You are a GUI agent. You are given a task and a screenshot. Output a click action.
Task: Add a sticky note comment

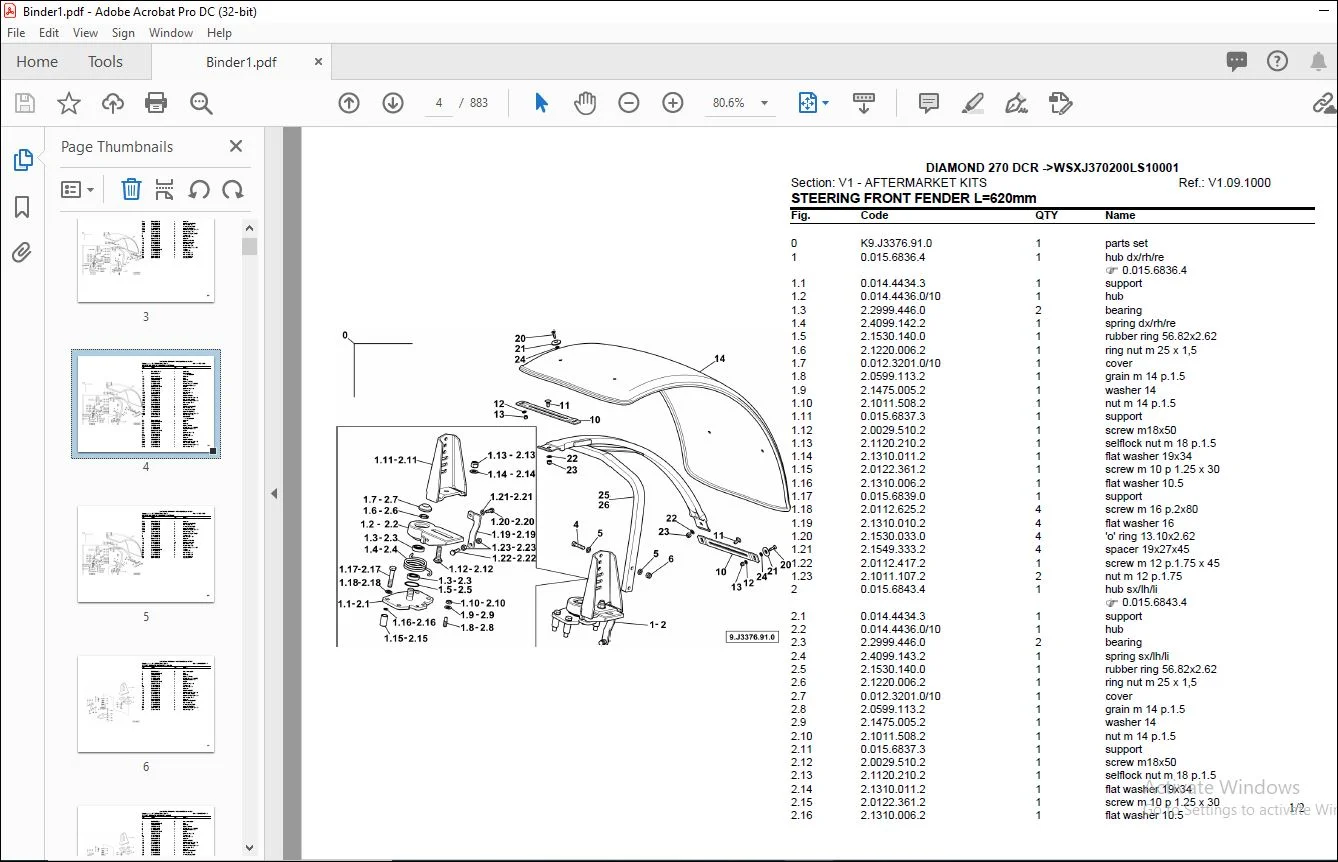coord(929,103)
